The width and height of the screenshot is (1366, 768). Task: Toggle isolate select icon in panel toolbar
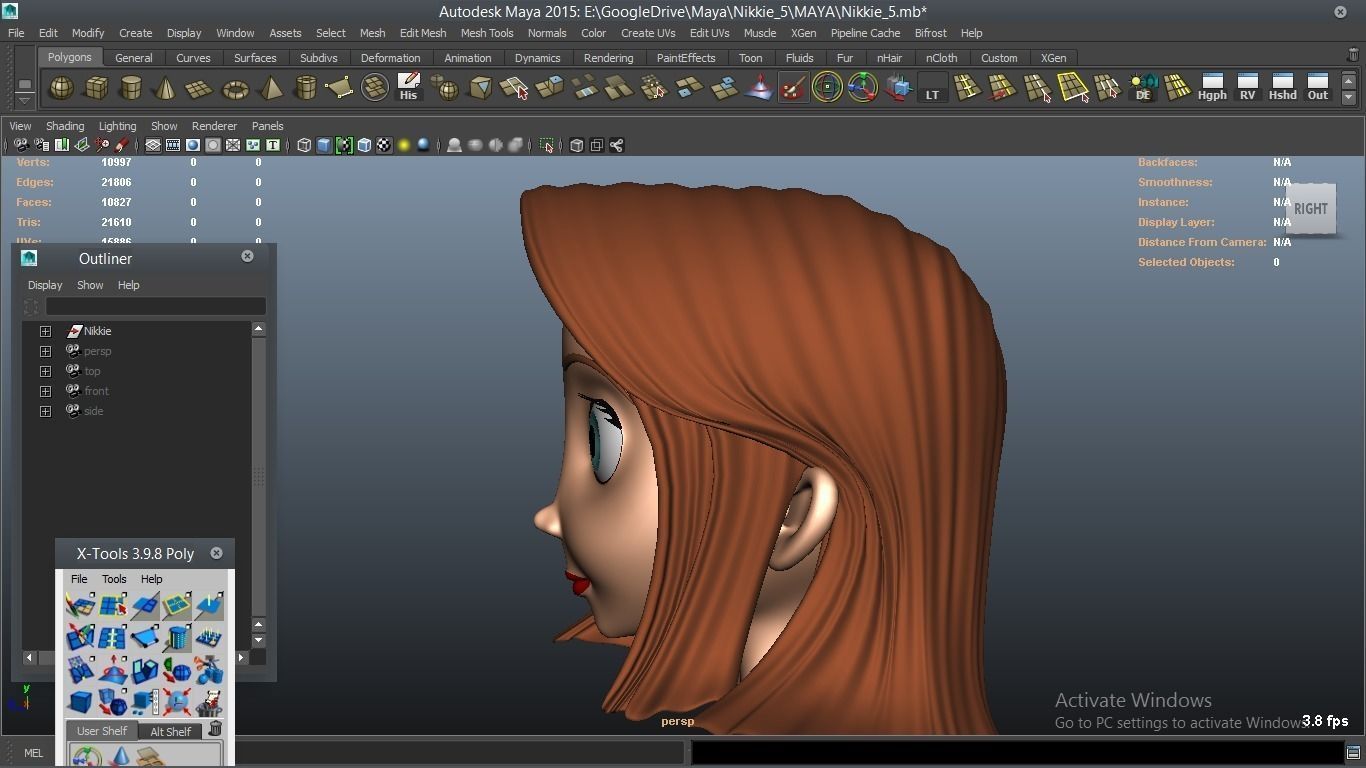tap(546, 146)
